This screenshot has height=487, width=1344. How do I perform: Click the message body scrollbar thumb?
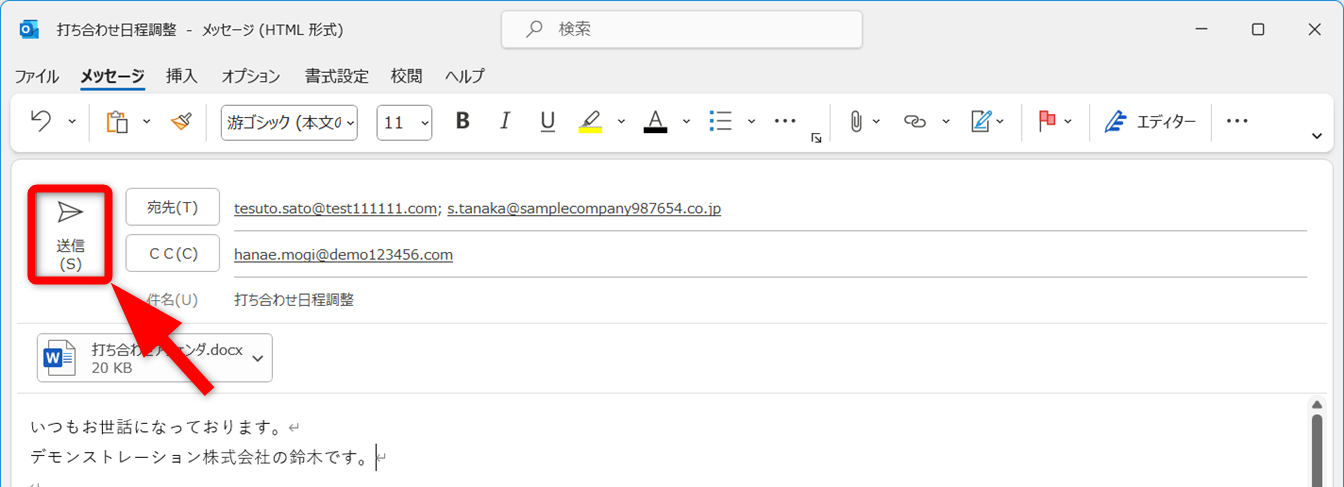tap(1318, 452)
